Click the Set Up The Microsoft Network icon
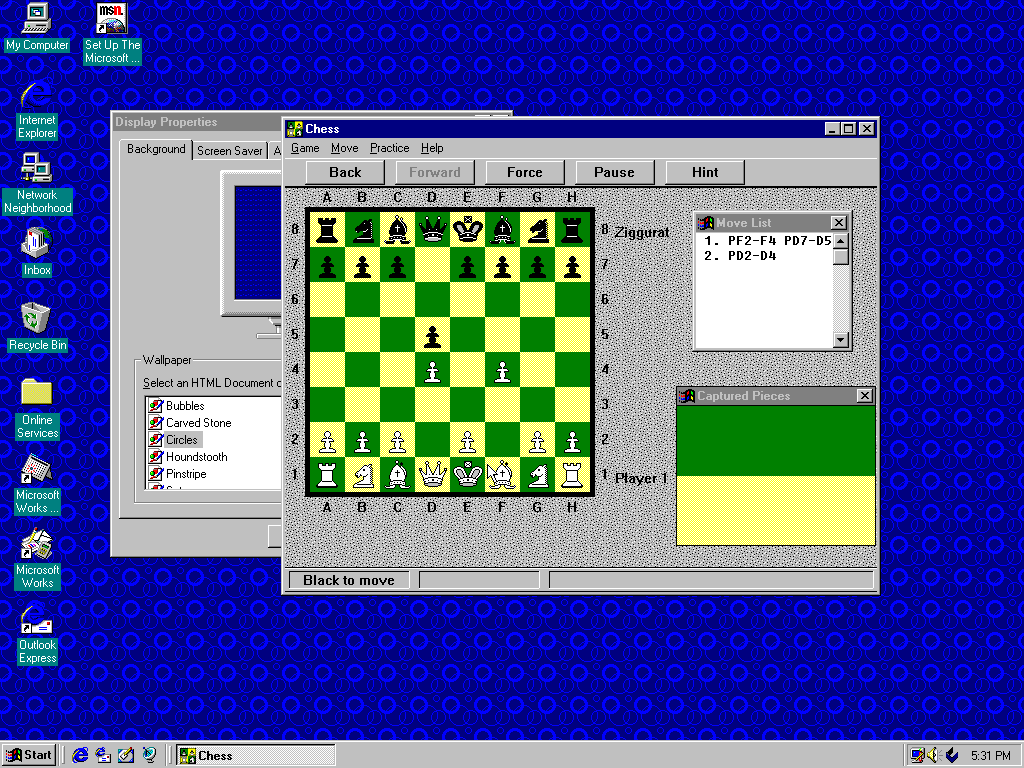Screen dimensions: 1024x768 (x=112, y=34)
